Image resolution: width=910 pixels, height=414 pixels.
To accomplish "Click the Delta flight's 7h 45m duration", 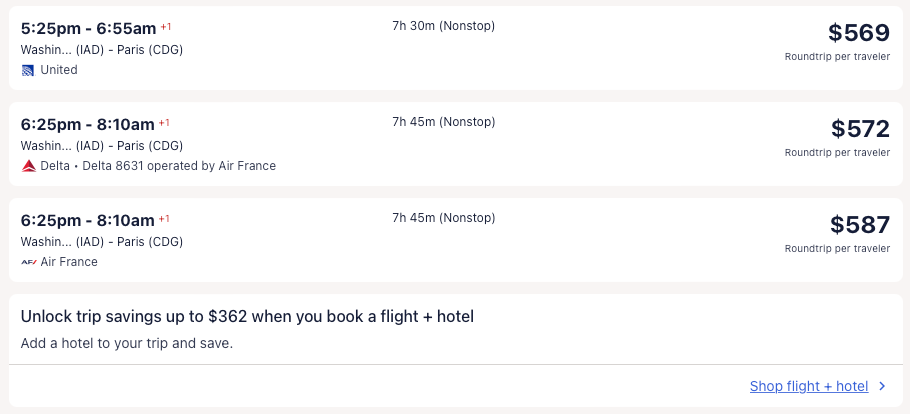I will pyautogui.click(x=443, y=122).
